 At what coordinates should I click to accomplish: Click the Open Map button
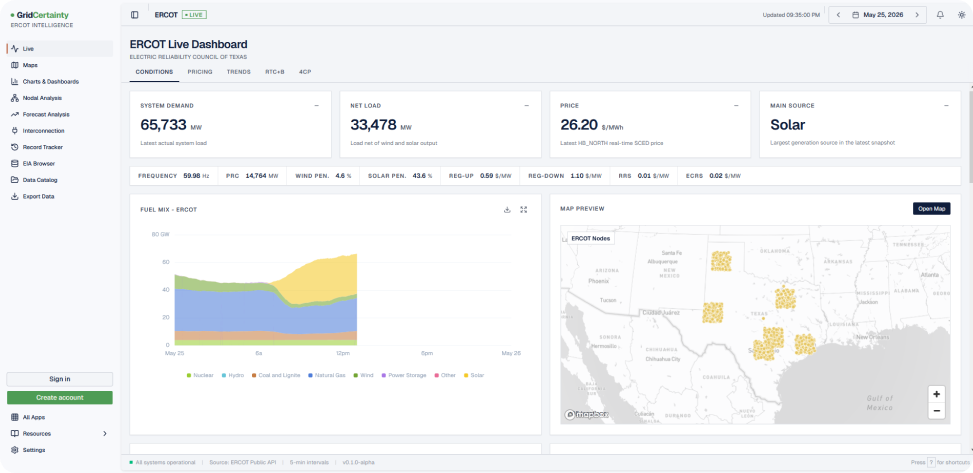point(931,209)
